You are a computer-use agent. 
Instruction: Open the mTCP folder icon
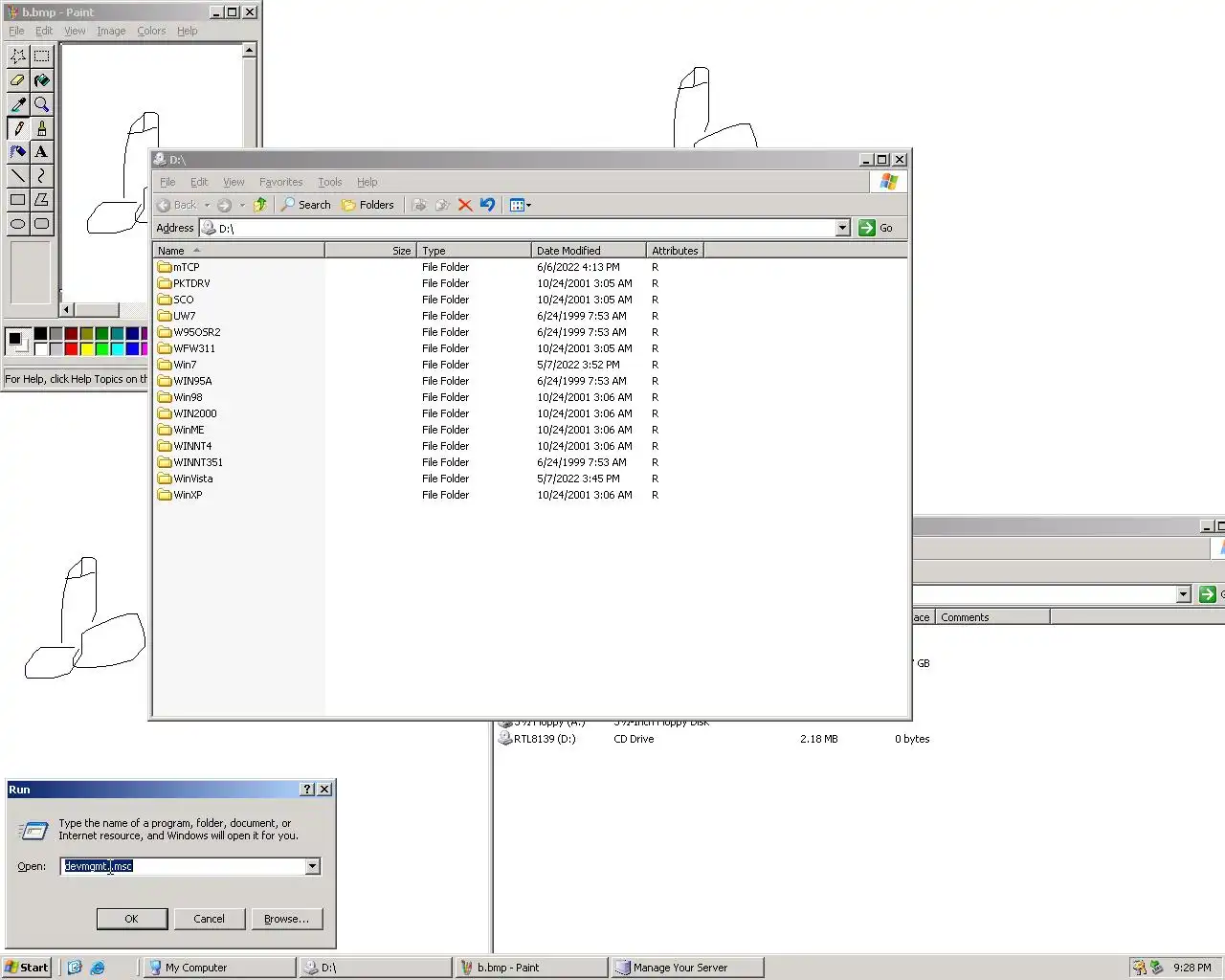pyautogui.click(x=165, y=267)
